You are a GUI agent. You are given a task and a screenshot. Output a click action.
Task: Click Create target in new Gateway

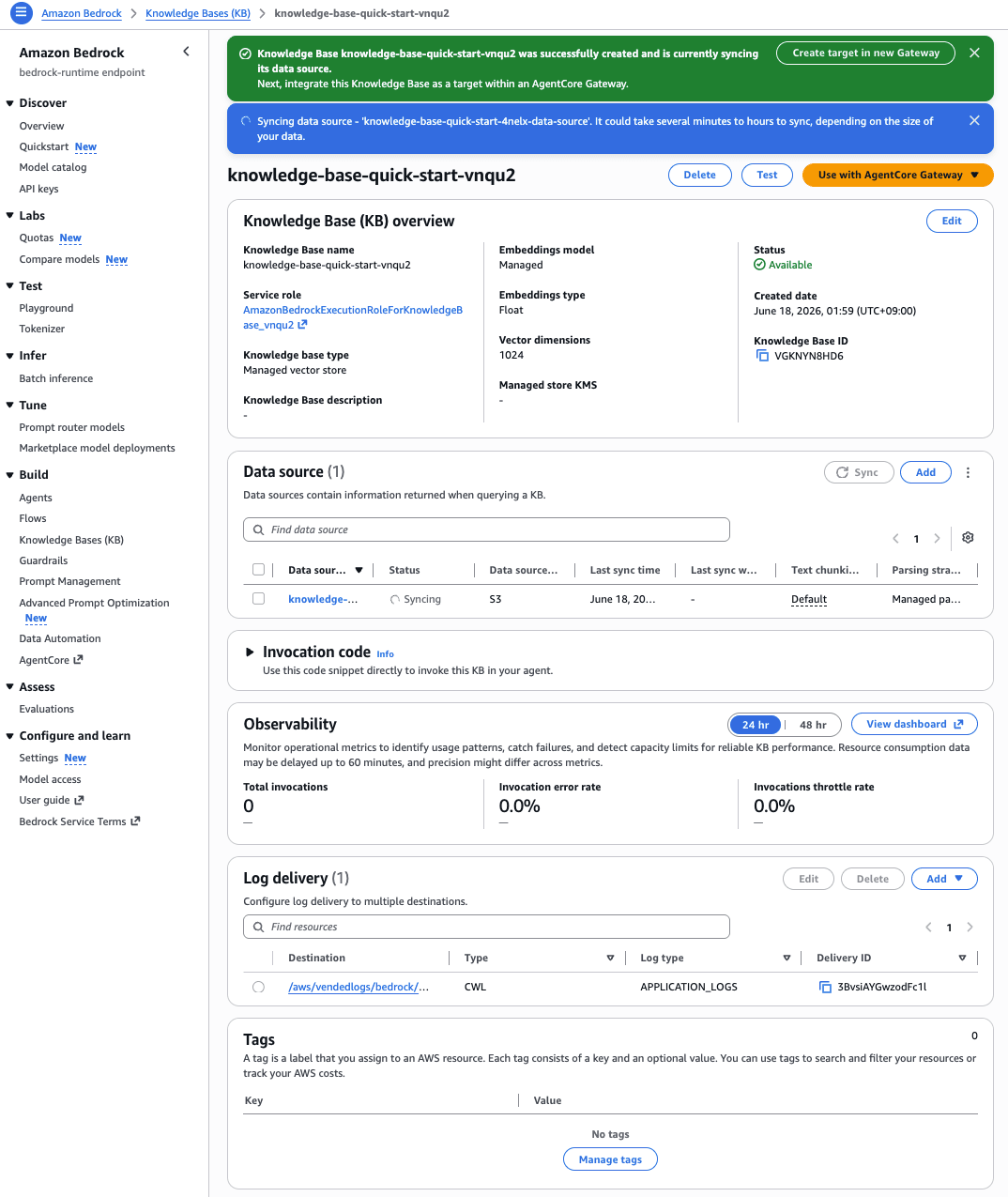click(x=865, y=53)
